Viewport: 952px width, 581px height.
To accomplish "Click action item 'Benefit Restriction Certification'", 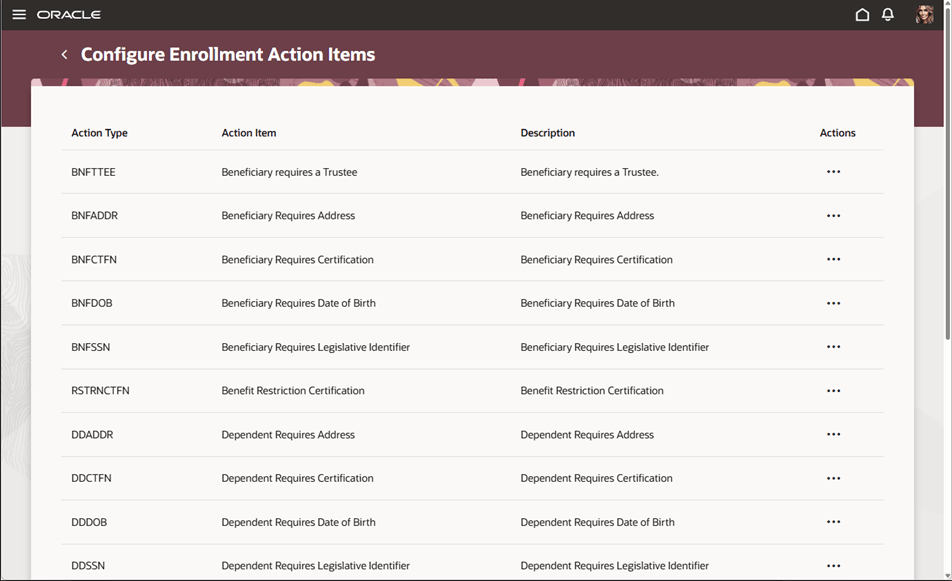I will coord(293,390).
